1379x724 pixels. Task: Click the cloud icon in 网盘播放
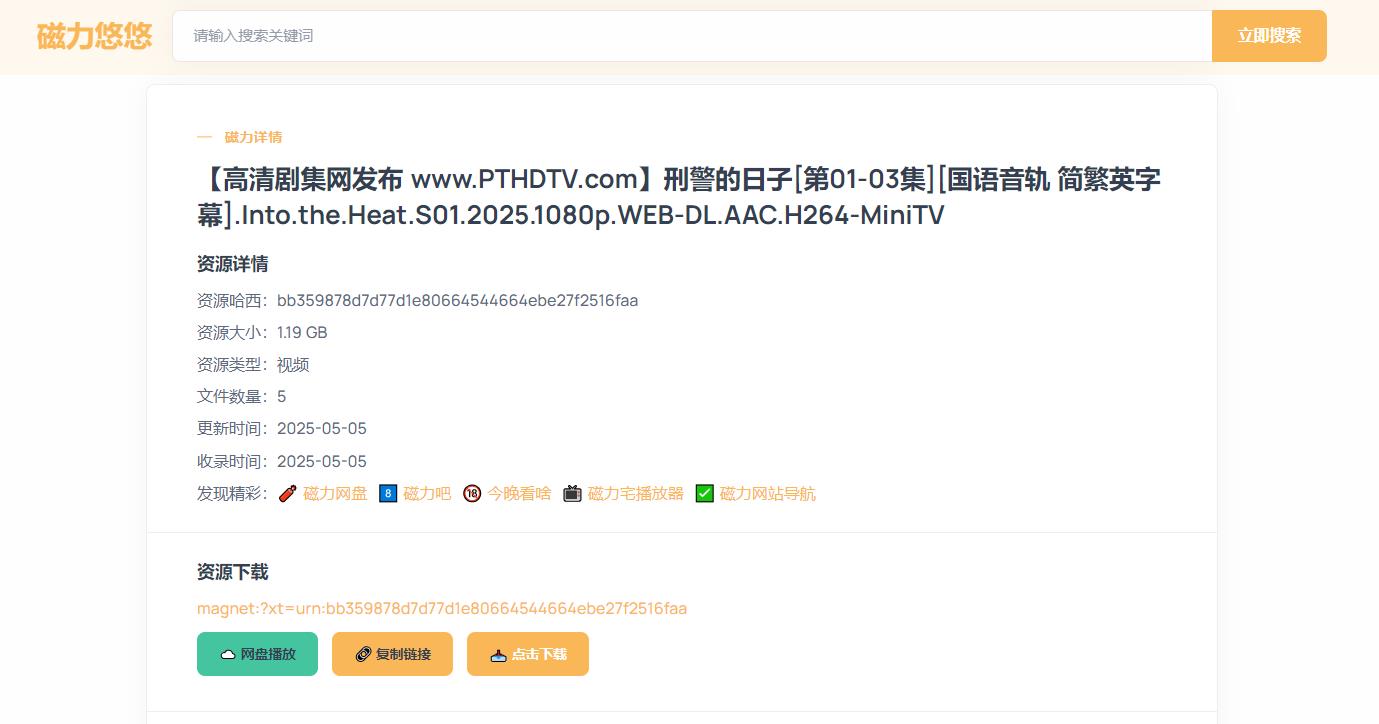[228, 655]
